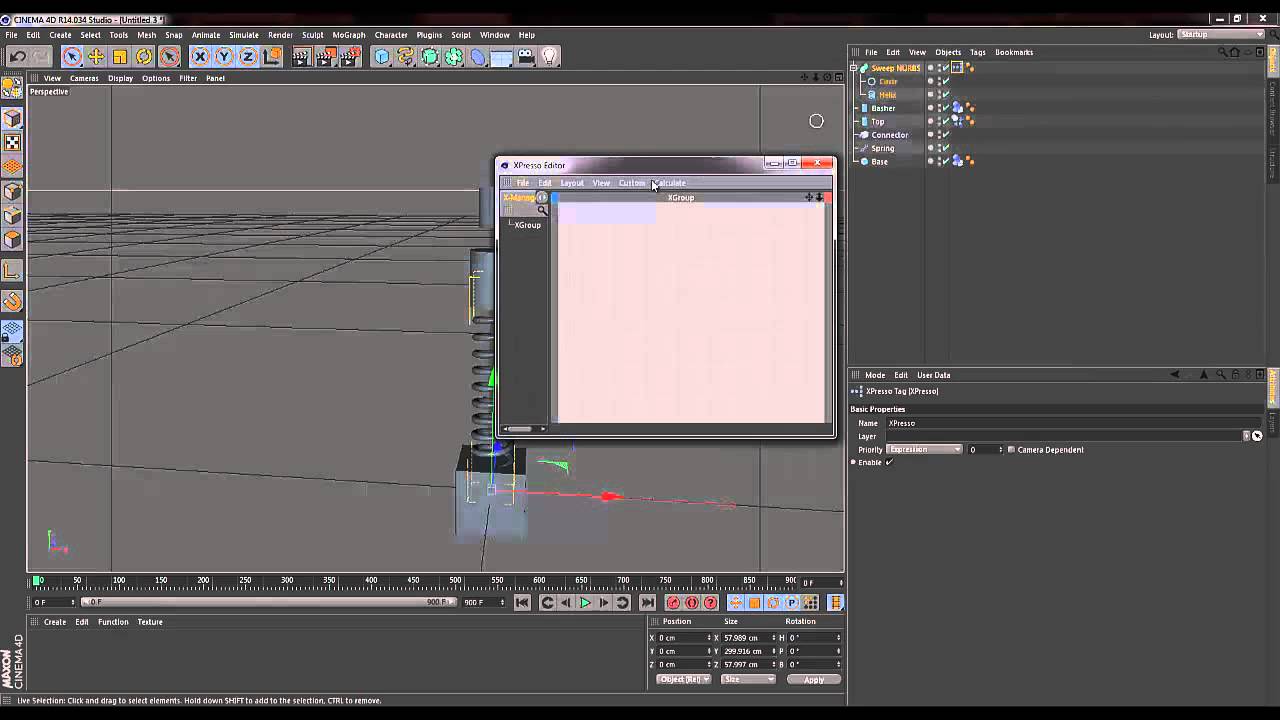Click the Record Active Objects button
Image resolution: width=1280 pixels, height=720 pixels.
pos(673,603)
